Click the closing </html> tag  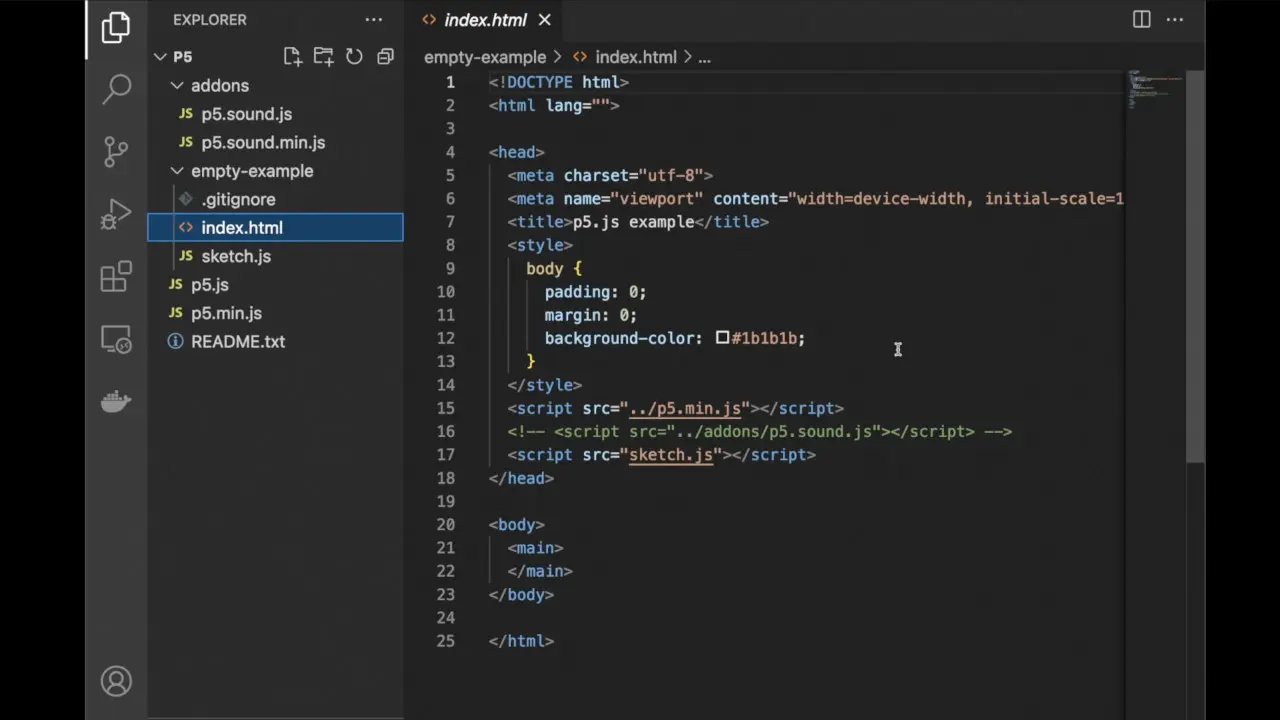pos(521,641)
